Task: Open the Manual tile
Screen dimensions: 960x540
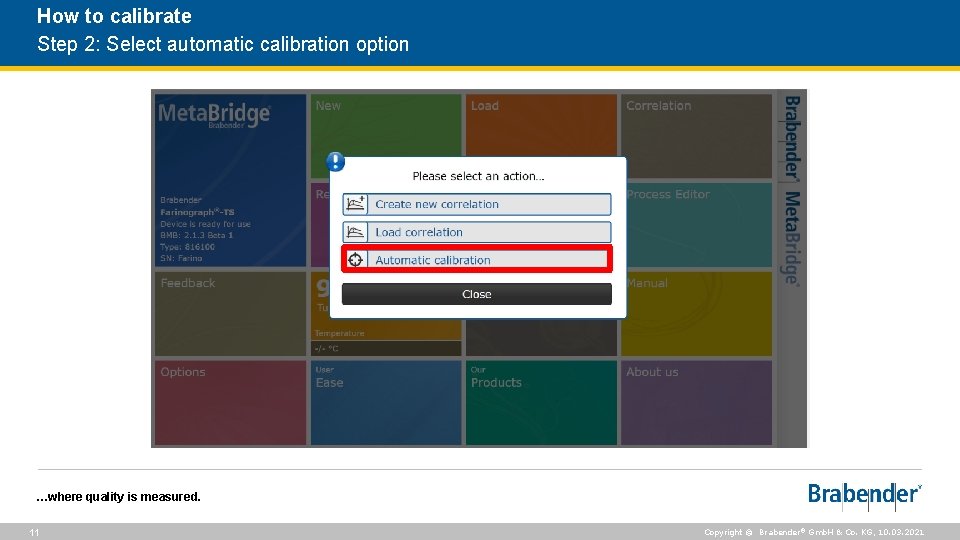Action: tap(698, 313)
